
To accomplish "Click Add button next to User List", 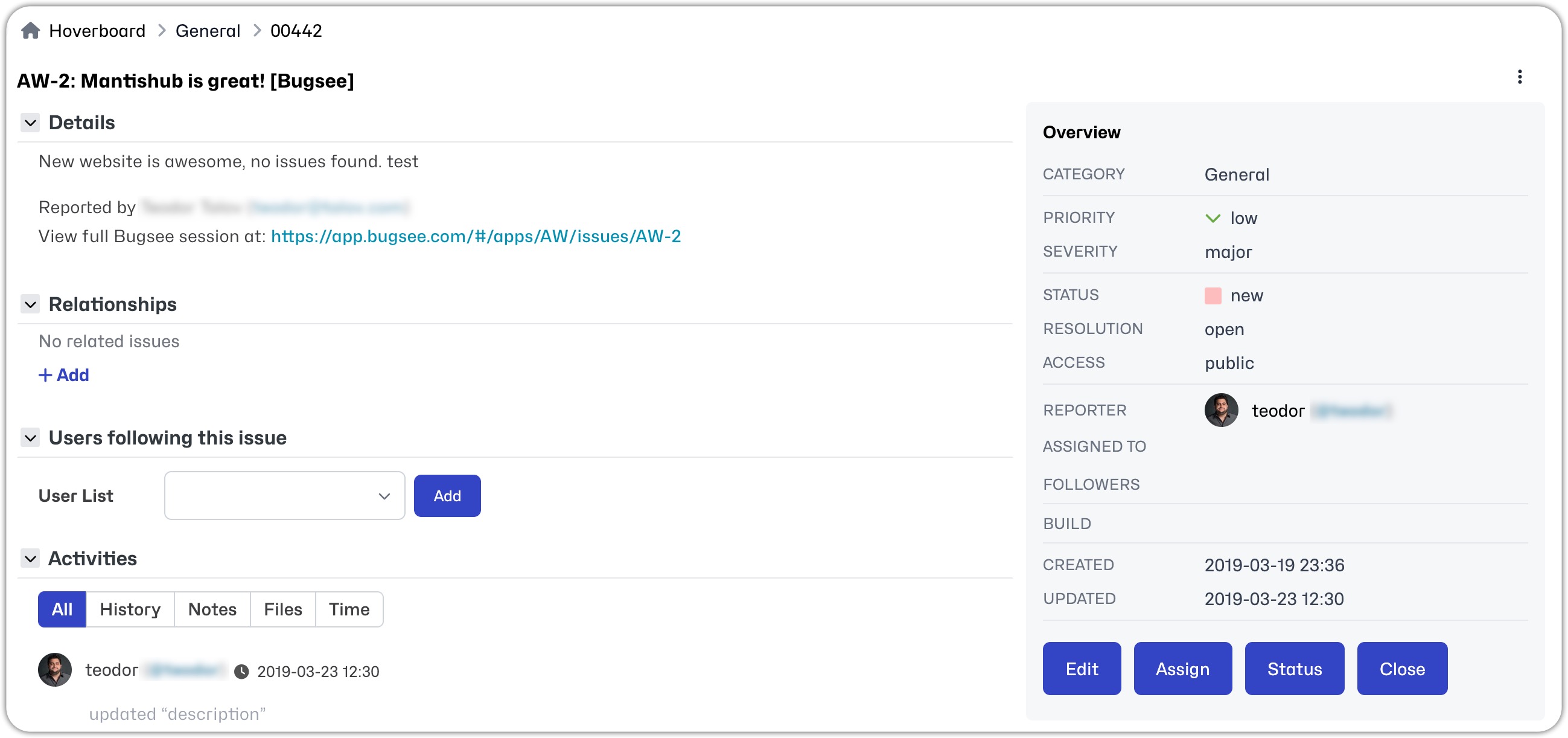I will tap(447, 496).
